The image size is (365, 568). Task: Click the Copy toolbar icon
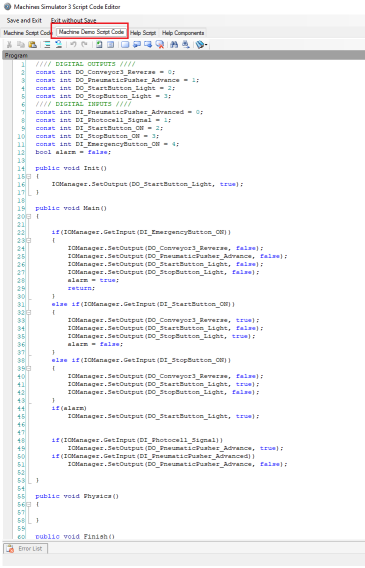tap(21, 45)
